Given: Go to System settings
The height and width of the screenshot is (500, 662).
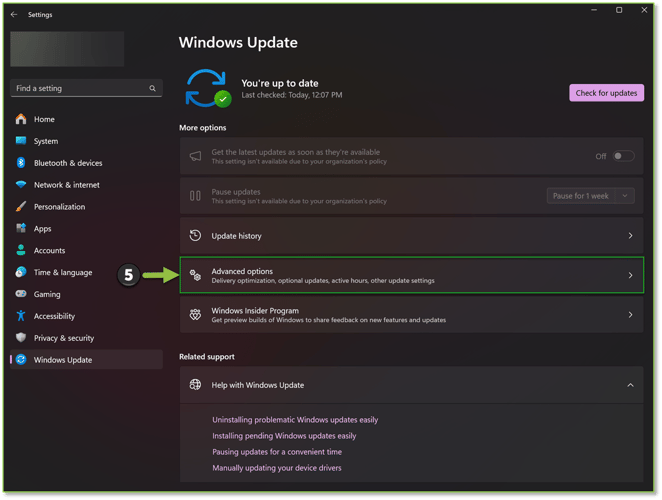Looking at the screenshot, I should [x=86, y=141].
